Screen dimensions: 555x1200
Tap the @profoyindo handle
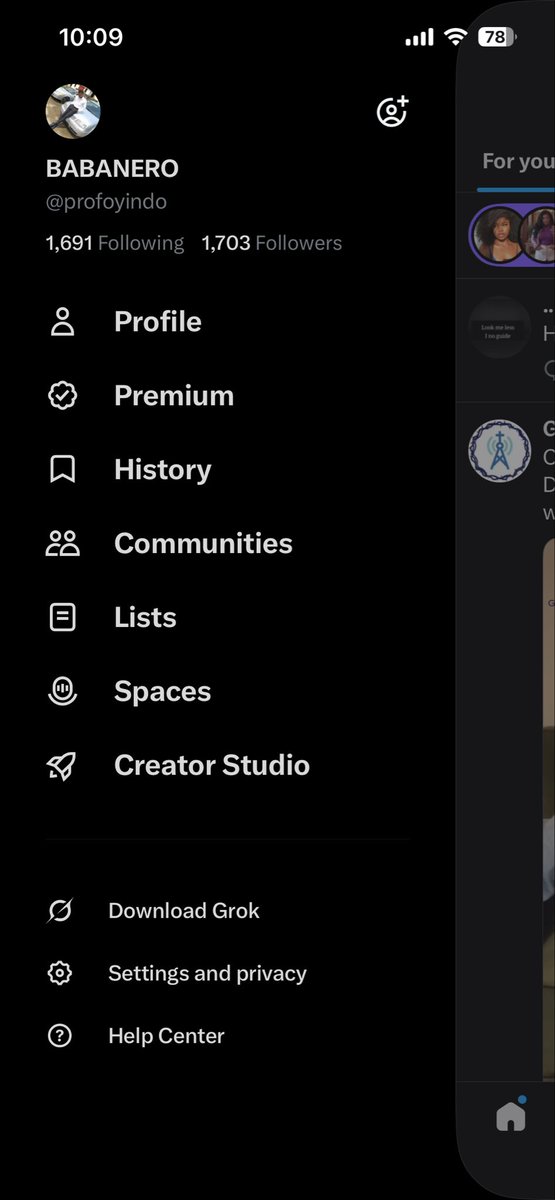(106, 202)
